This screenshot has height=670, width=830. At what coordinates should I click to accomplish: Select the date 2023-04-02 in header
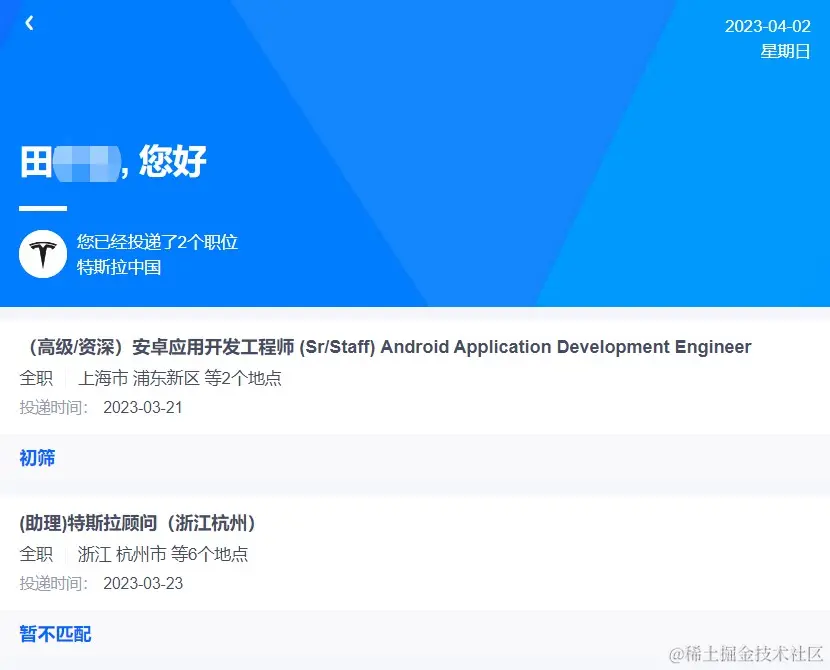[768, 26]
